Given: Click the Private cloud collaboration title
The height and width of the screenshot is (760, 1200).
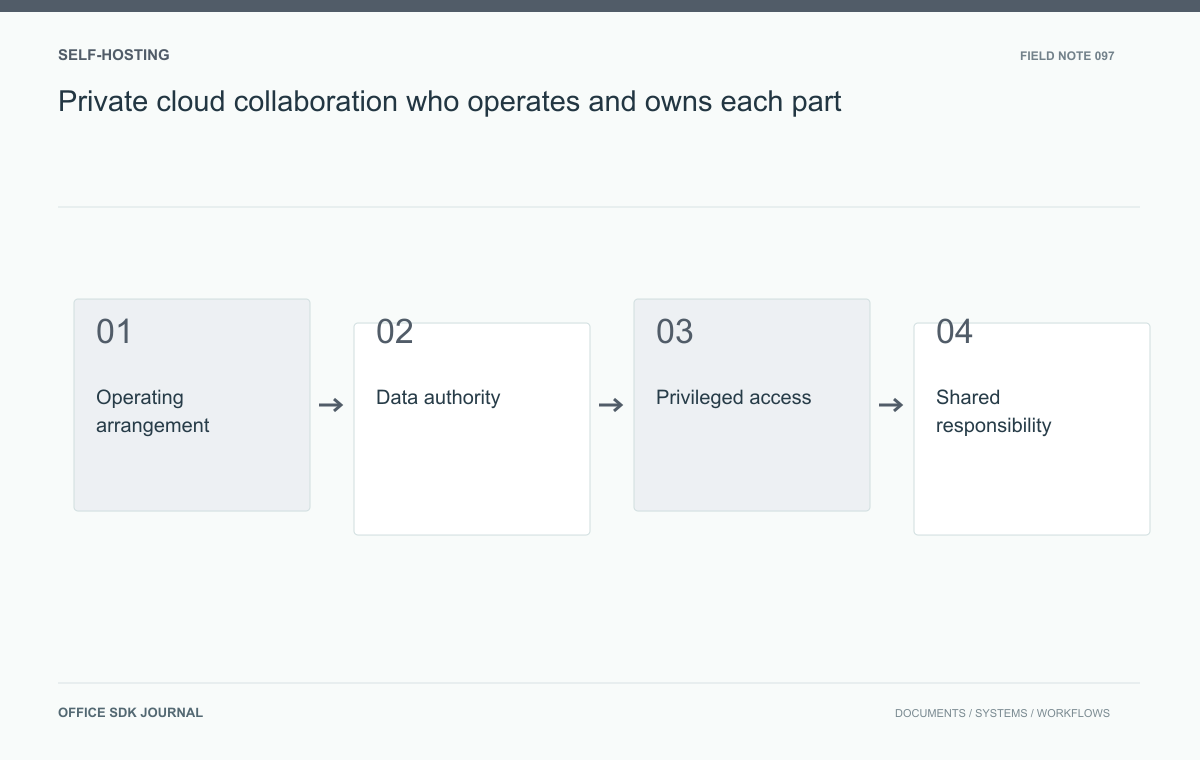Looking at the screenshot, I should click(450, 101).
